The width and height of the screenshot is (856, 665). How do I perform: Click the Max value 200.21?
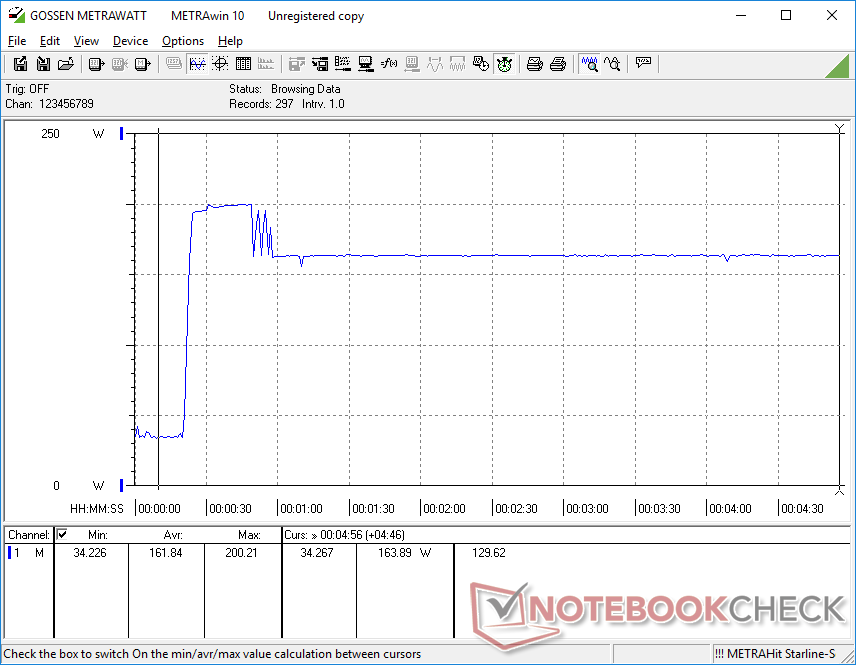(x=241, y=553)
